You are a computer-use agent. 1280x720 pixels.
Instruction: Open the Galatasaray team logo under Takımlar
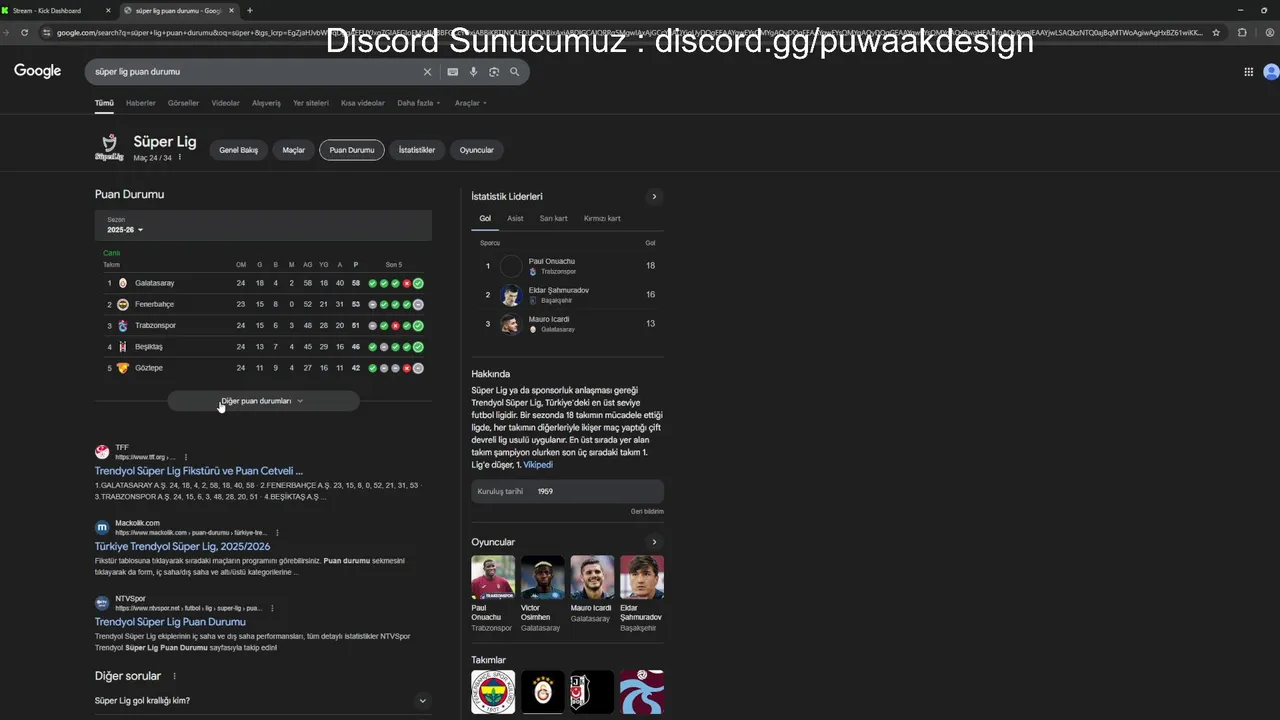(x=542, y=692)
